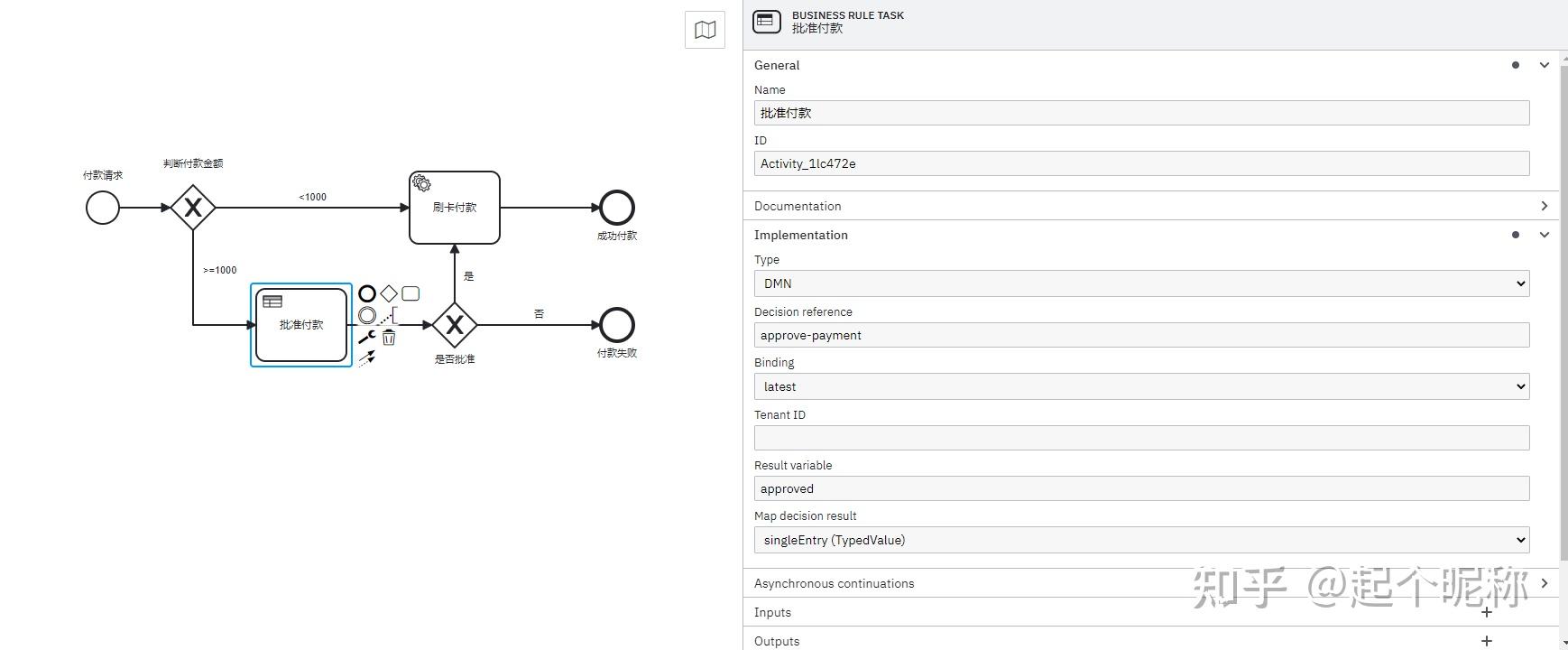Append intermediate event from context pad
The width and height of the screenshot is (1568, 650).
pyautogui.click(x=367, y=315)
